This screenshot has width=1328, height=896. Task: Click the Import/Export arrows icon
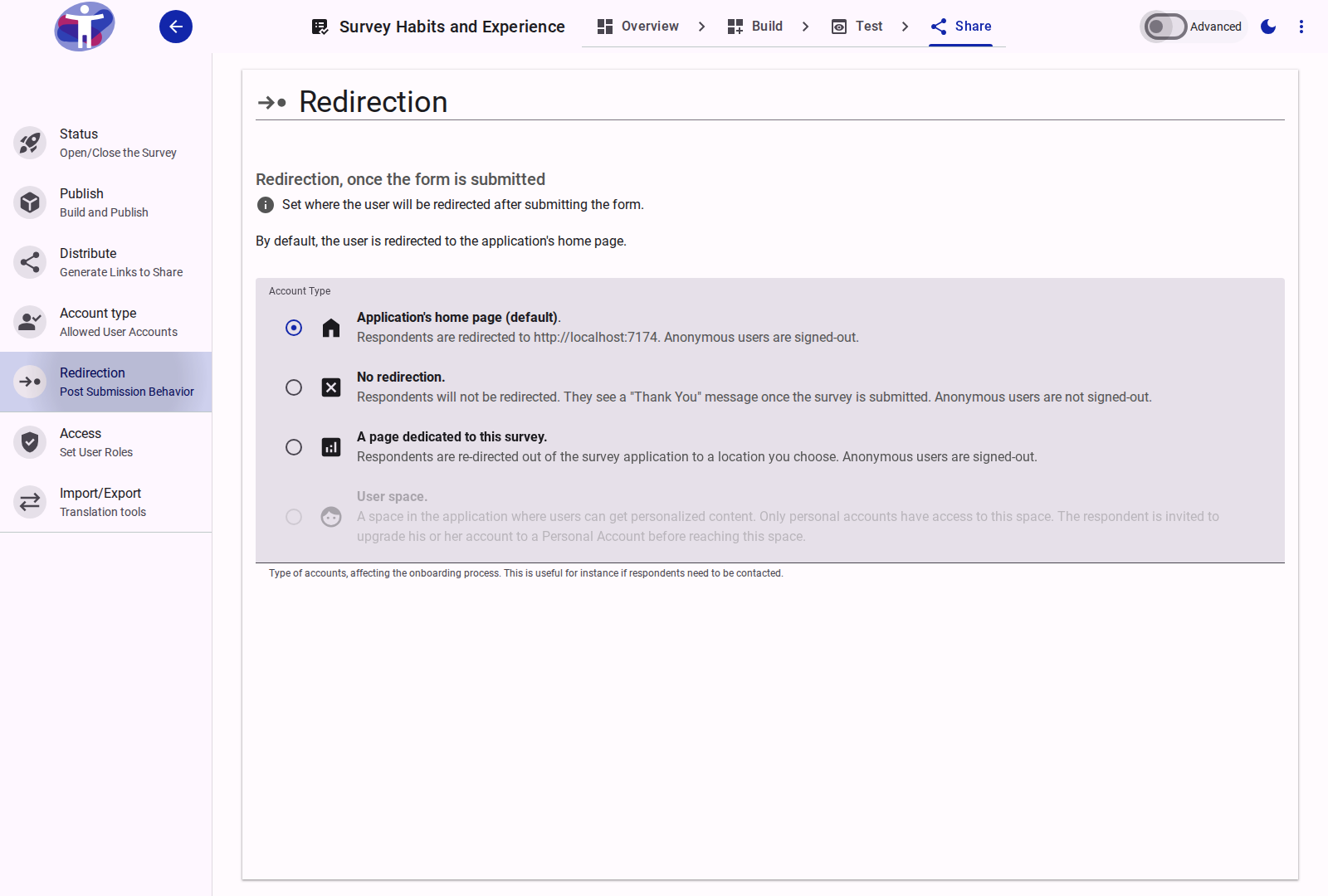pos(30,502)
